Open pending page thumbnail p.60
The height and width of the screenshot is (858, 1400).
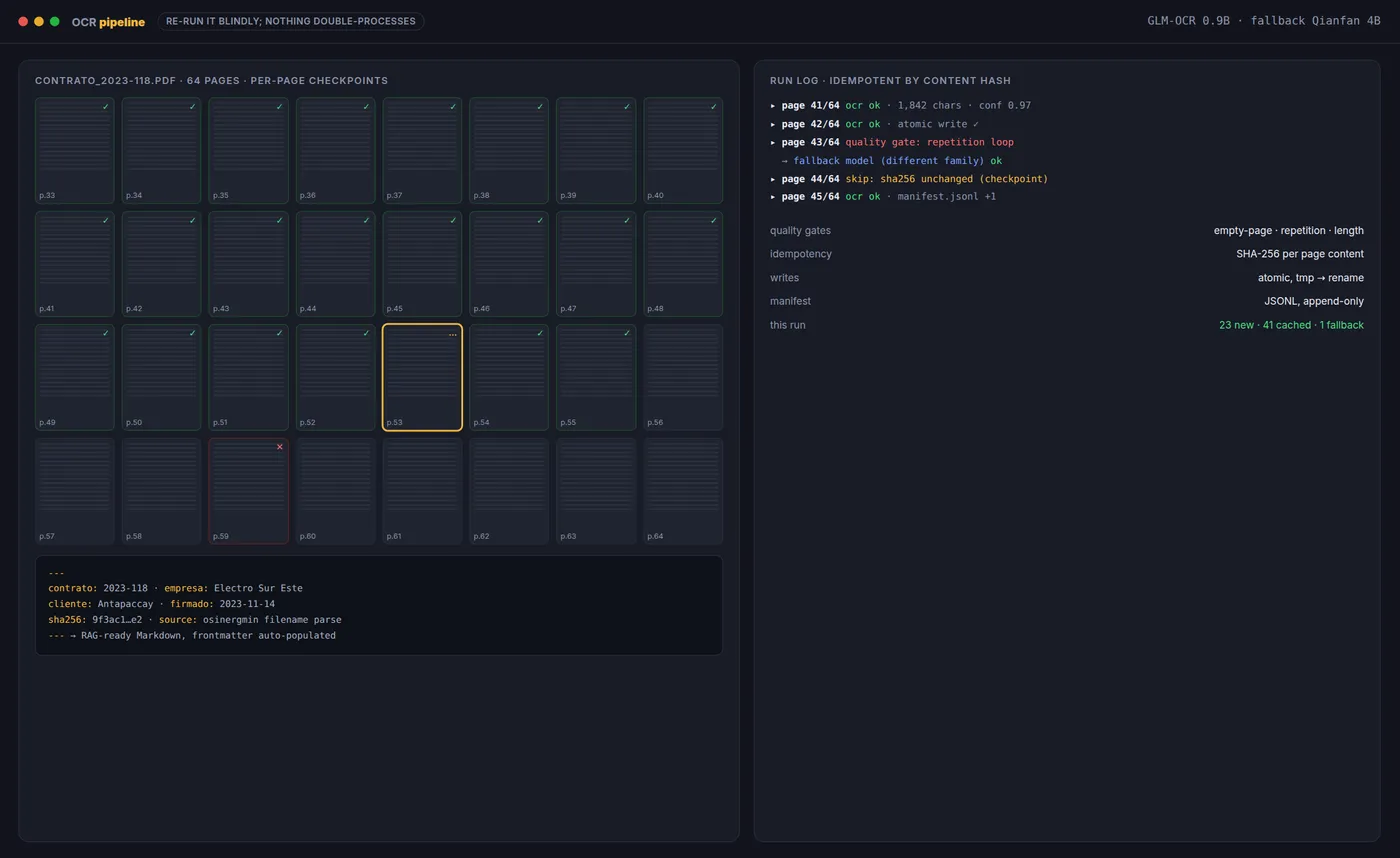point(335,491)
